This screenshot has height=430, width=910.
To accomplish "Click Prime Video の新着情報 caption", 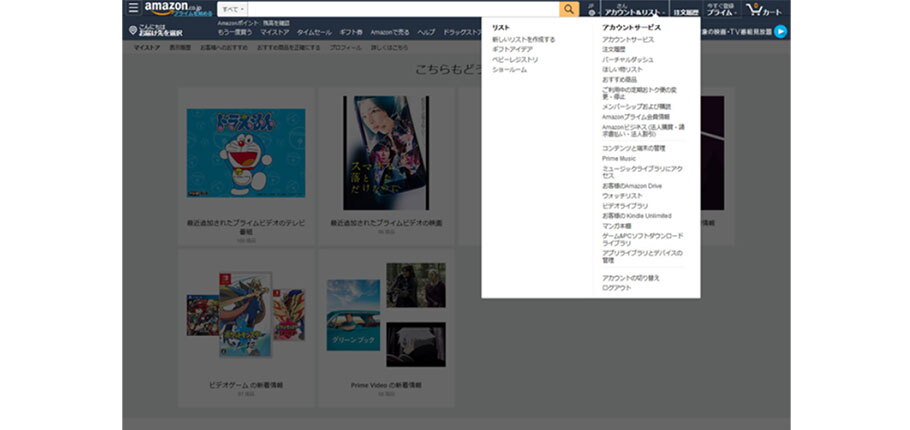I will click(386, 385).
